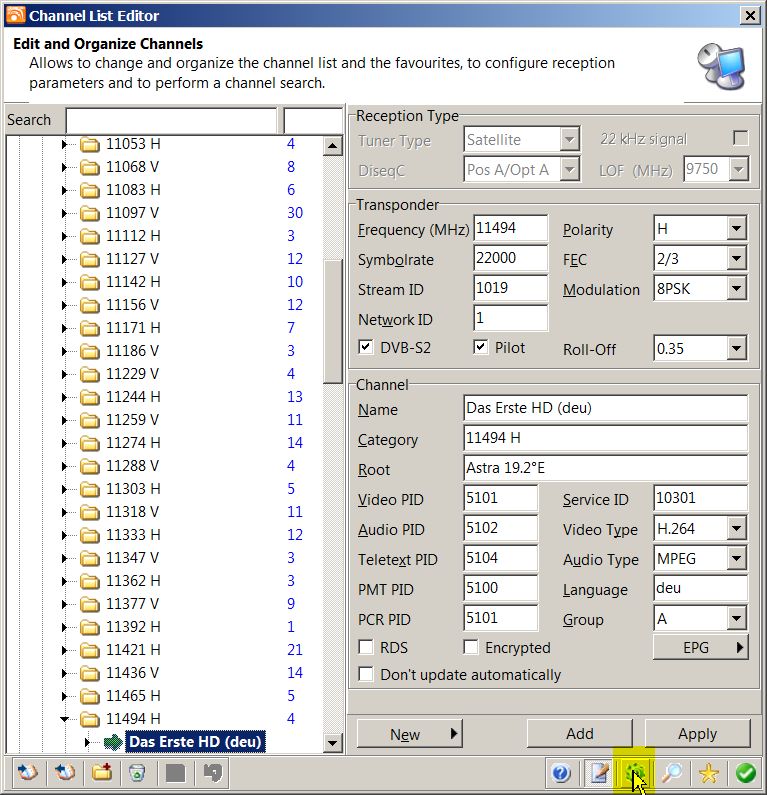Open the Polarity dropdown
Image resolution: width=767 pixels, height=795 pixels.
point(736,229)
